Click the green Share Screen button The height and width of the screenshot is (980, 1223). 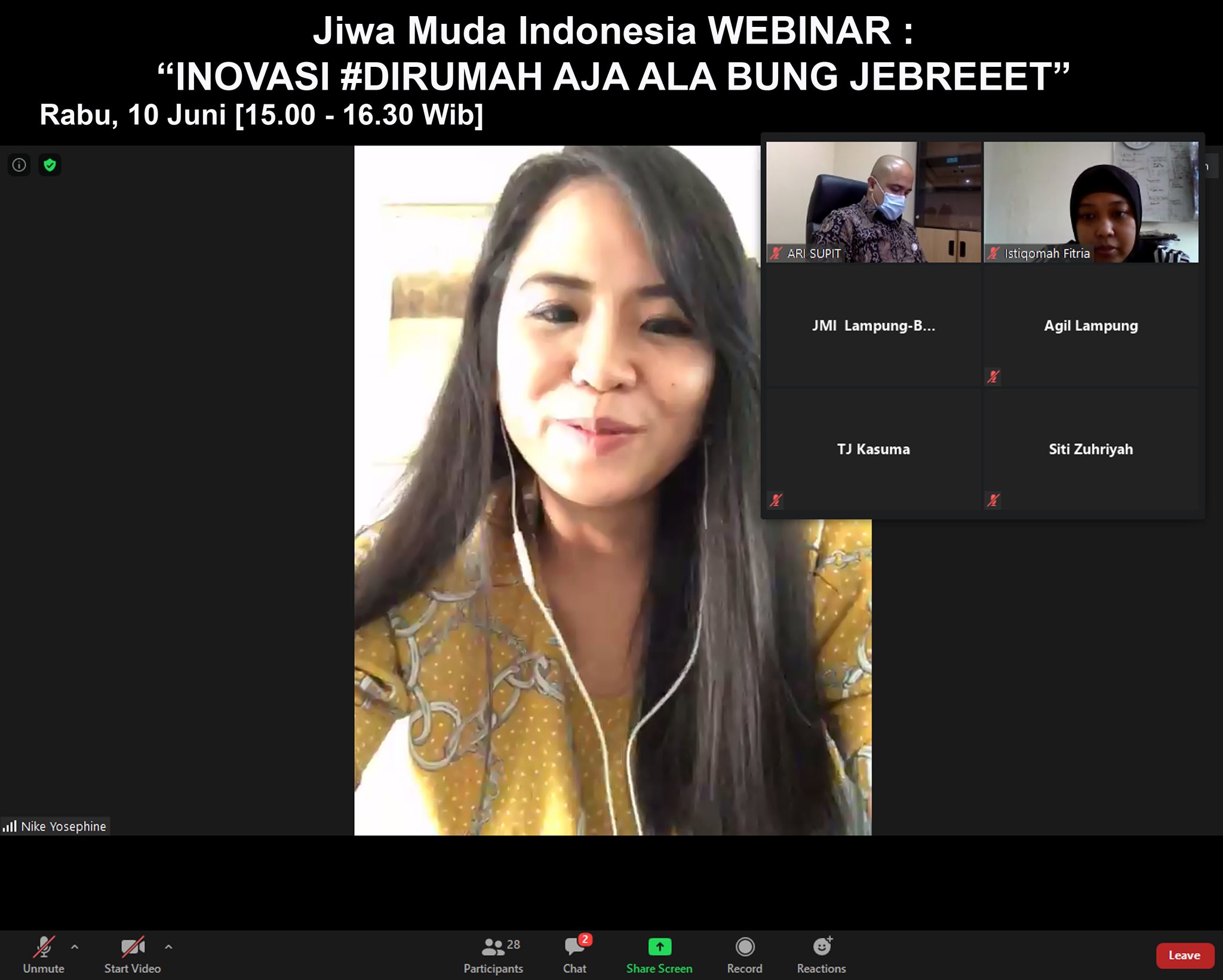tap(659, 955)
